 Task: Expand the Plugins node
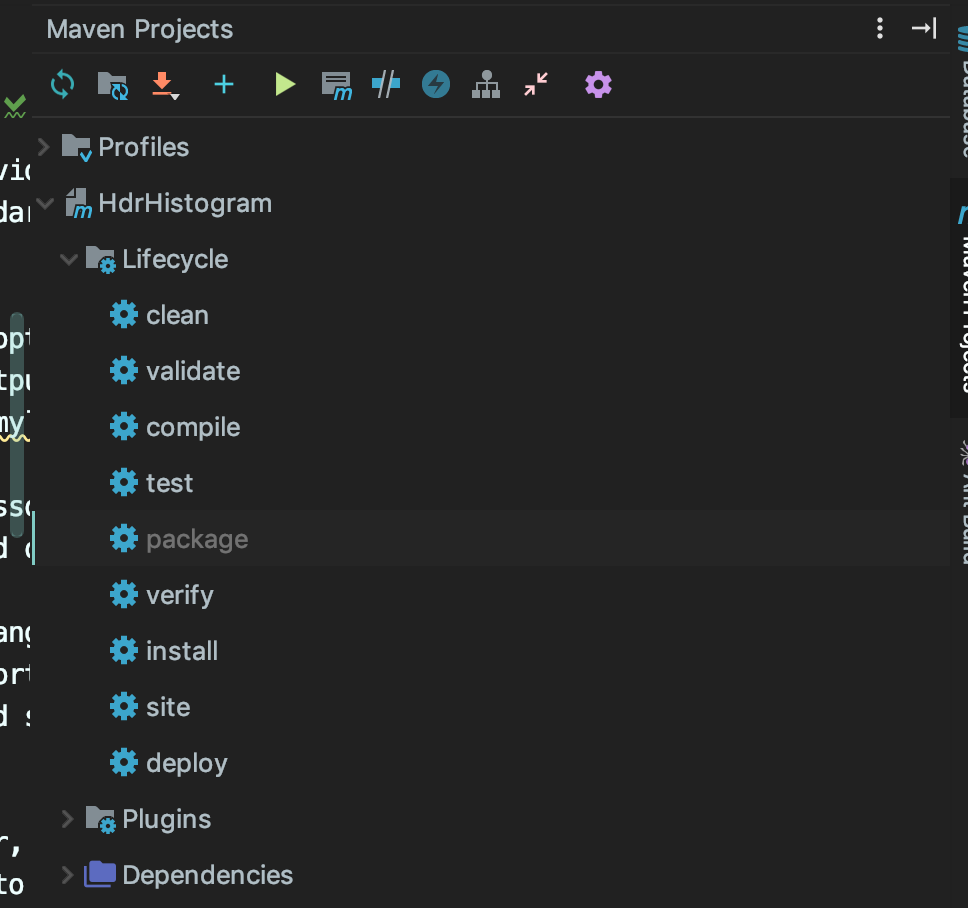67,819
